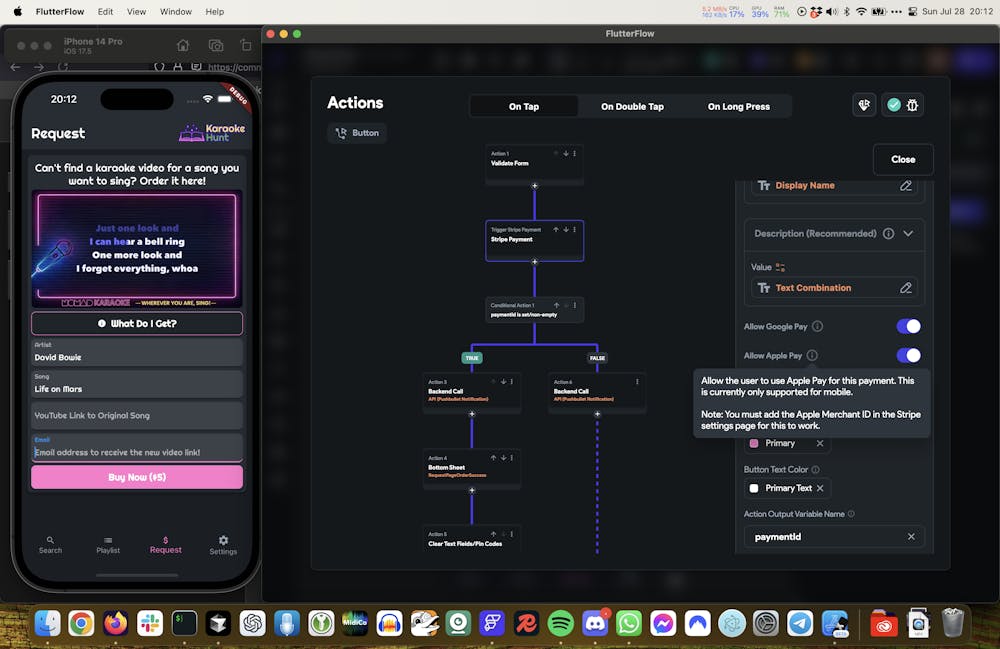
Task: Tap the YouTube Link to Original Song field
Action: coord(136,416)
